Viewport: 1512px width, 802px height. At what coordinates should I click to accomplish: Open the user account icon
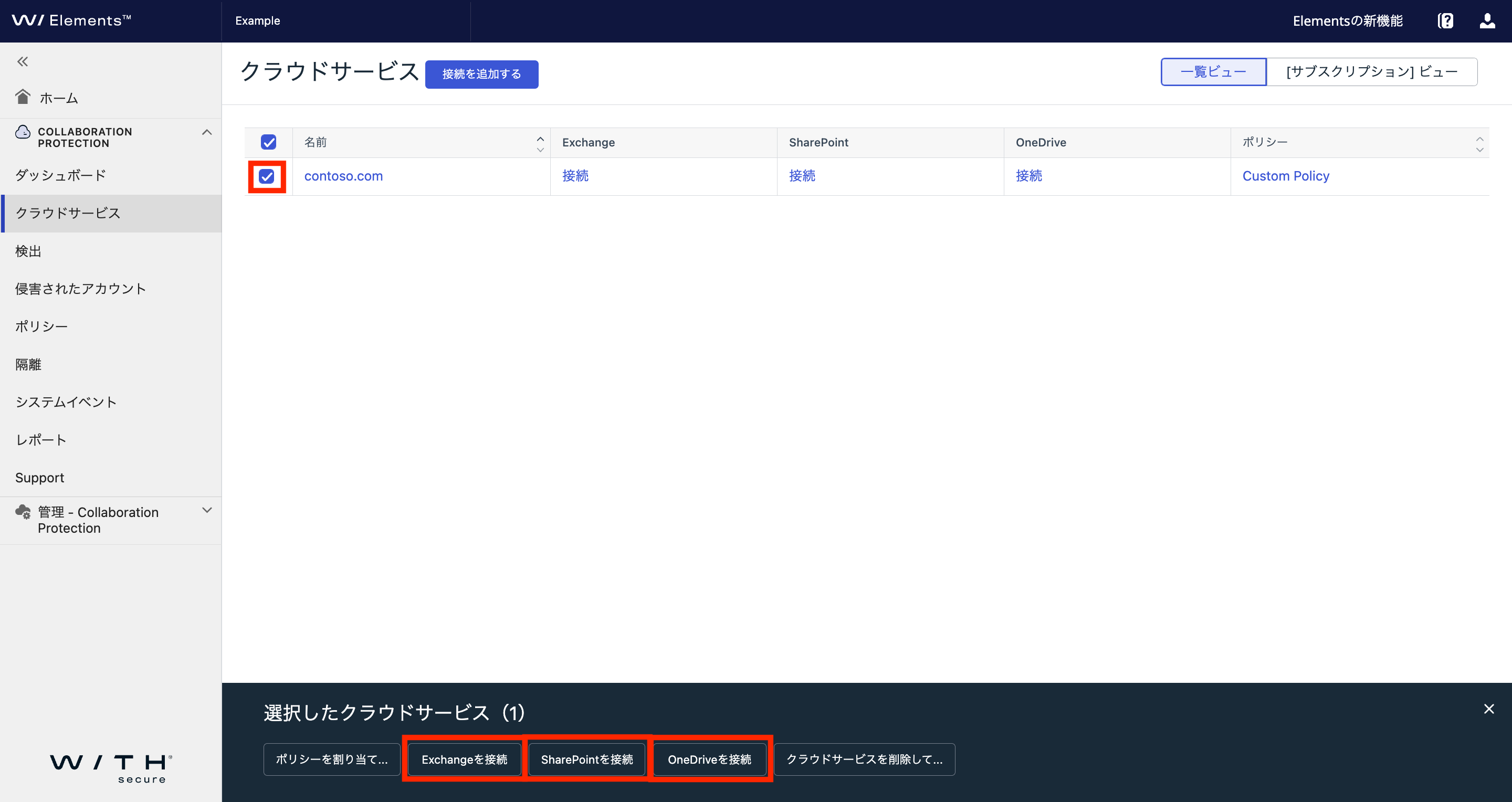coord(1487,21)
